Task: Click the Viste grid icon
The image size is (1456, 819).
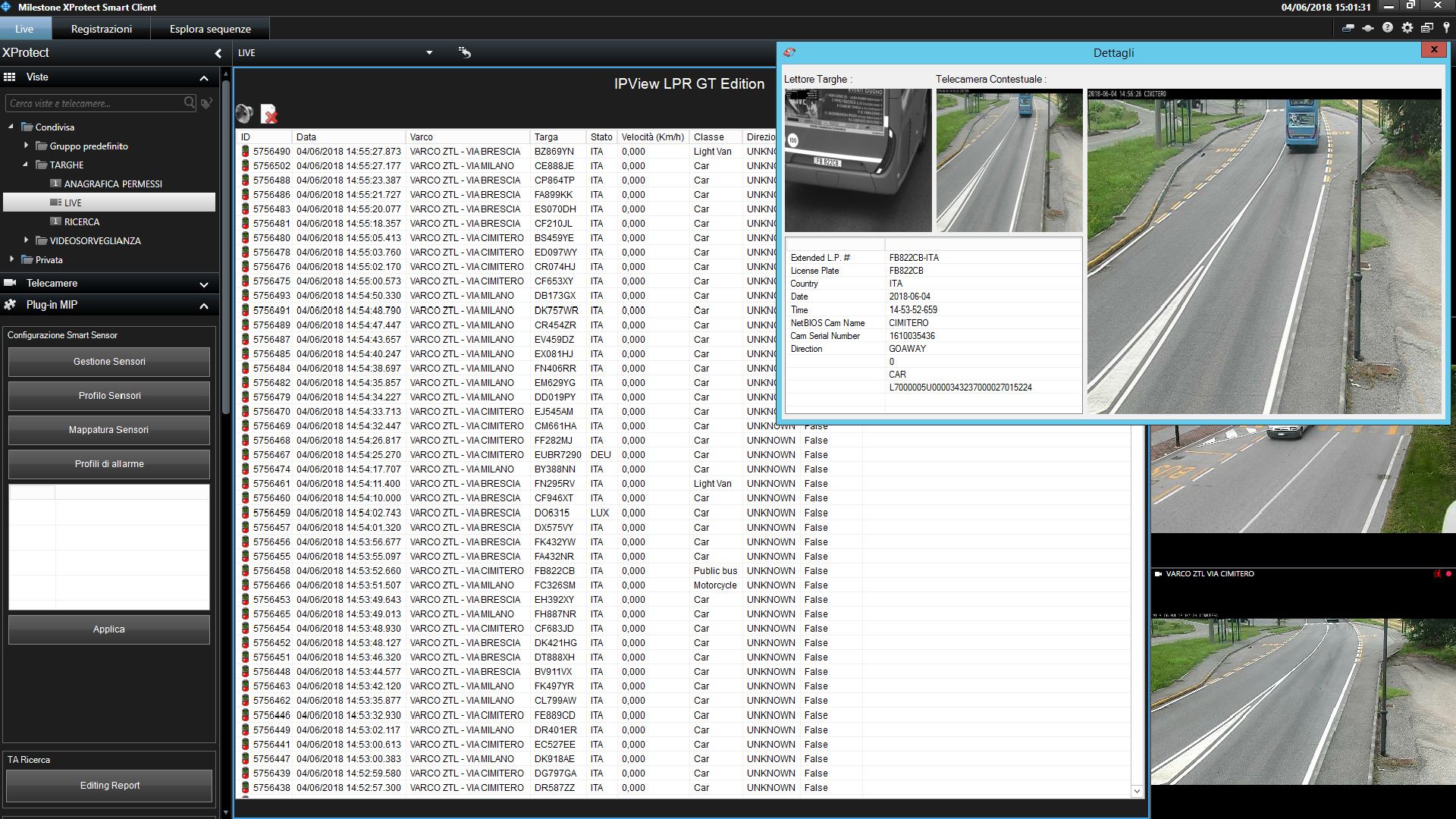Action: coord(10,77)
